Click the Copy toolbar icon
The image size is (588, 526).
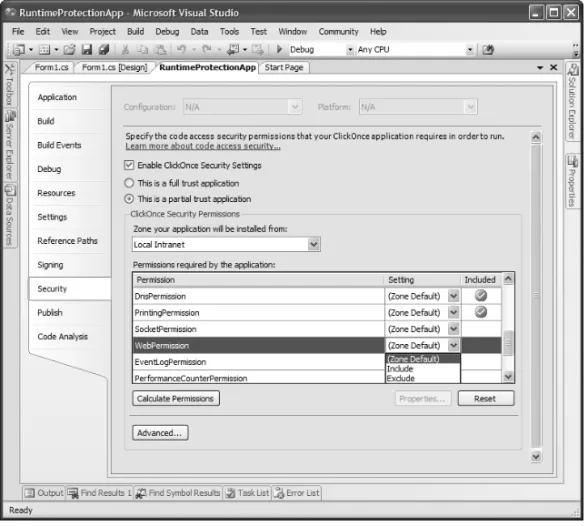(142, 49)
